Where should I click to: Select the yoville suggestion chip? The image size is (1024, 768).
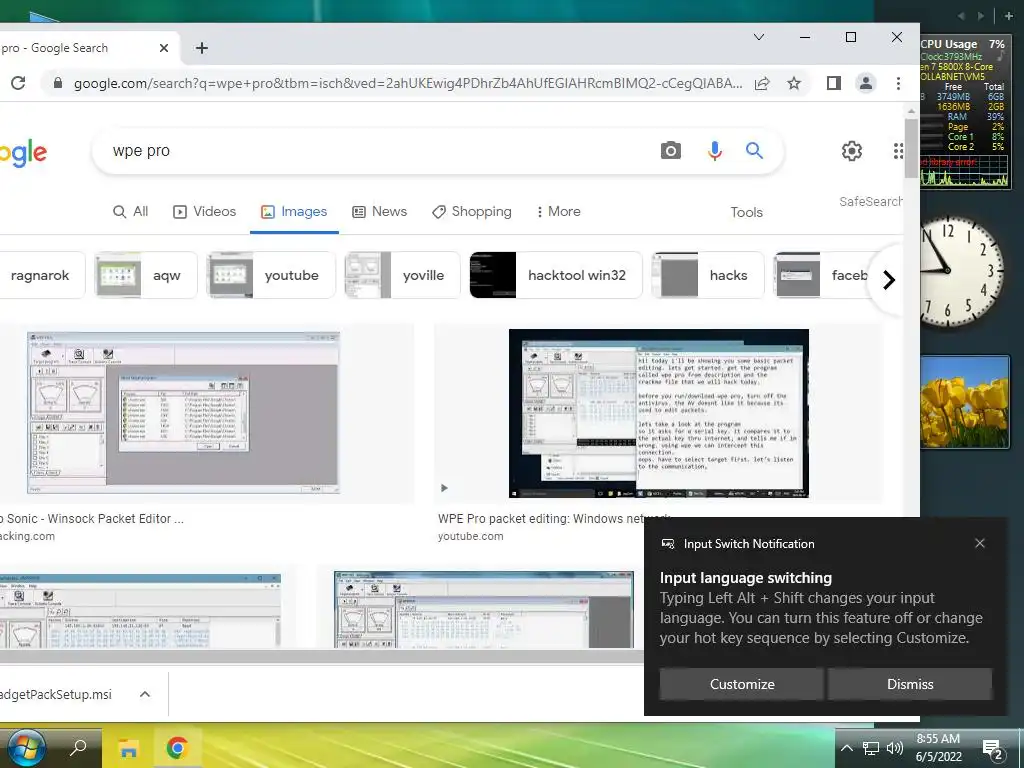coord(402,275)
